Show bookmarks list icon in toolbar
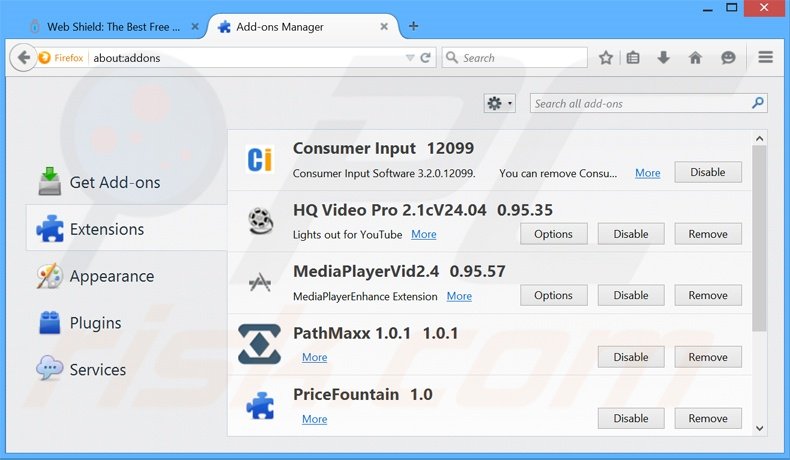Image resolution: width=790 pixels, height=460 pixels. (x=633, y=57)
